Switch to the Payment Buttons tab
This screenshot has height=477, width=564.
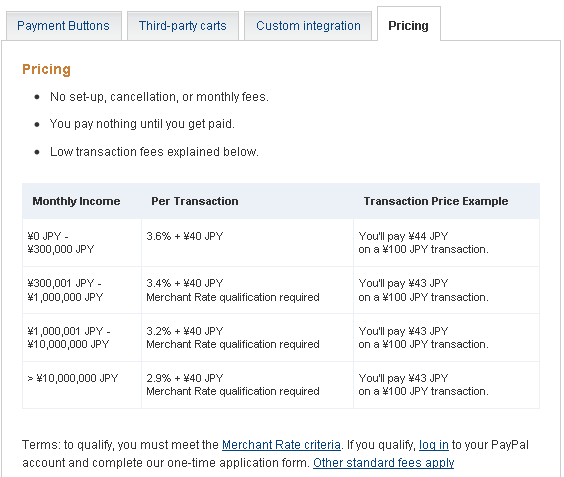[x=64, y=26]
